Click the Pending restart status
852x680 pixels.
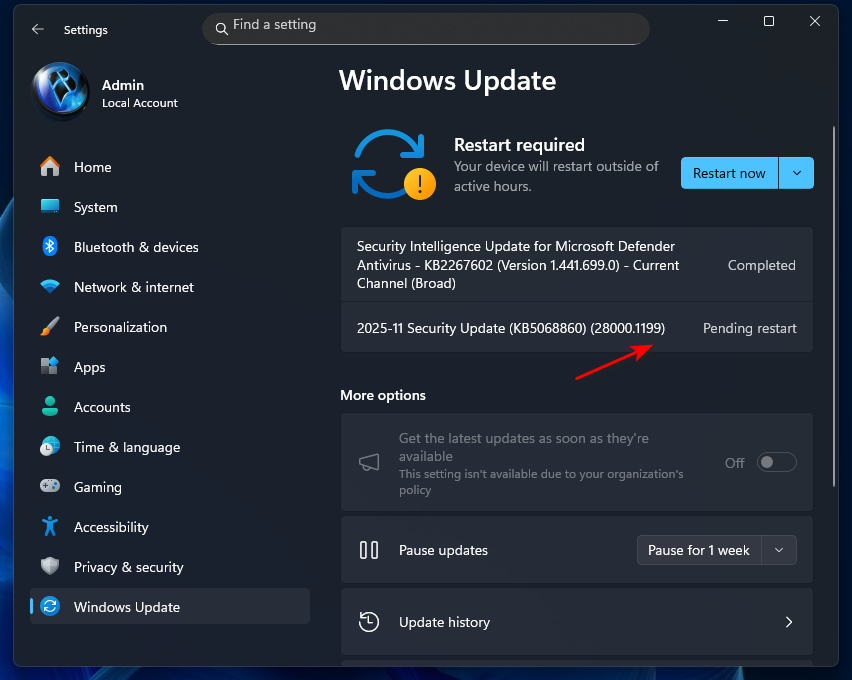point(750,328)
